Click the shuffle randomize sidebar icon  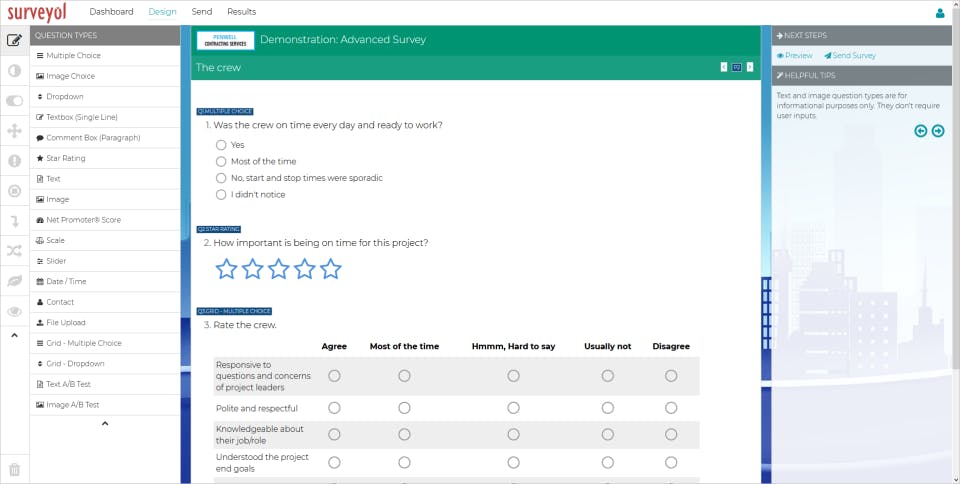pyautogui.click(x=15, y=250)
